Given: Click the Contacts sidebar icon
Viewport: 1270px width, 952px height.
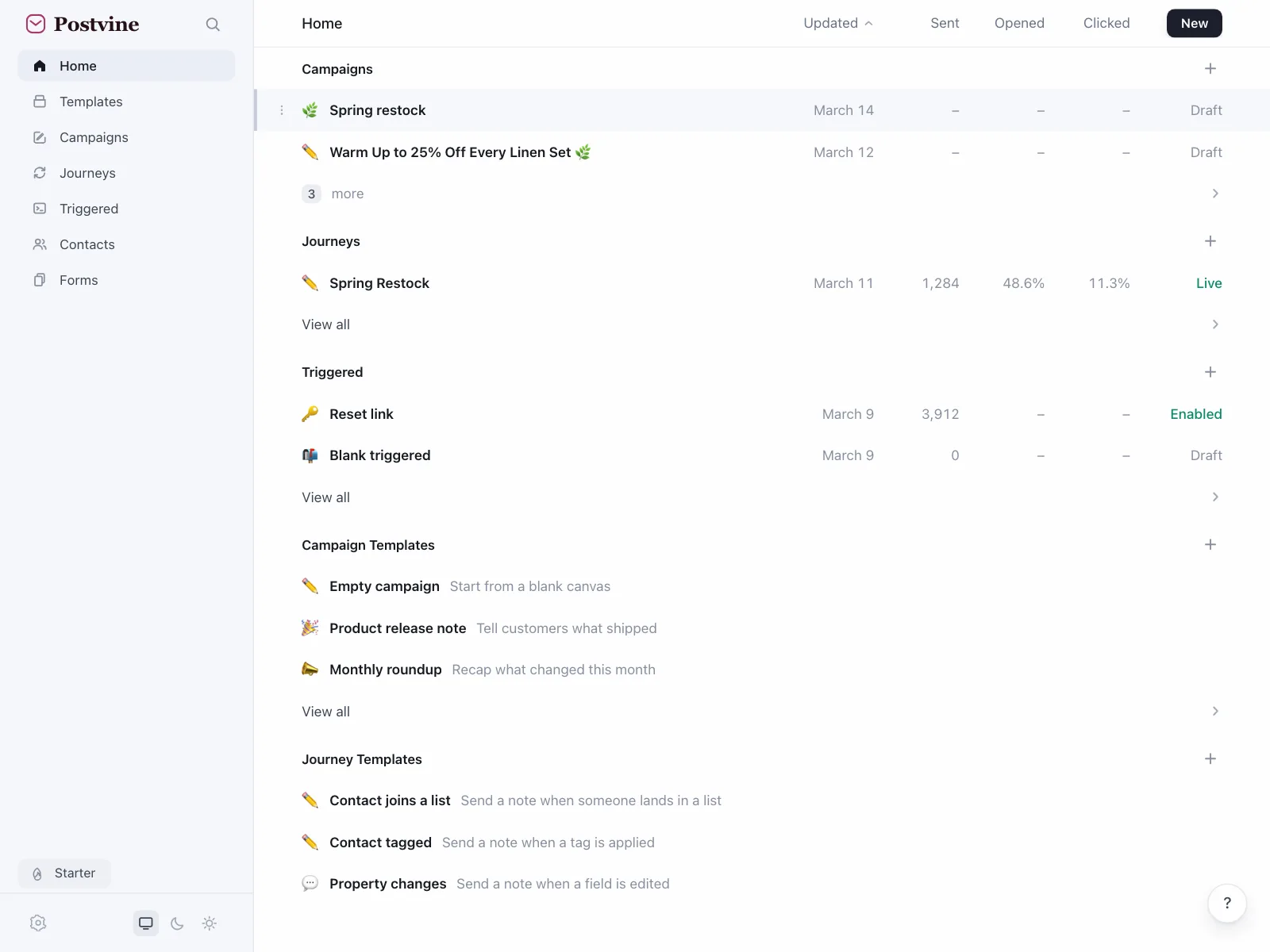Looking at the screenshot, I should [40, 244].
